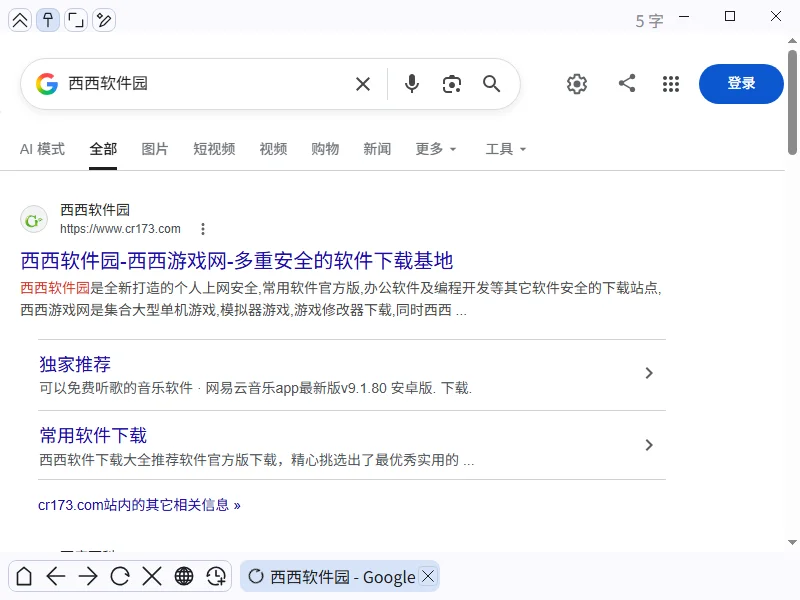
Task: Expand the 独家推荐 row chevron
Action: 649,373
